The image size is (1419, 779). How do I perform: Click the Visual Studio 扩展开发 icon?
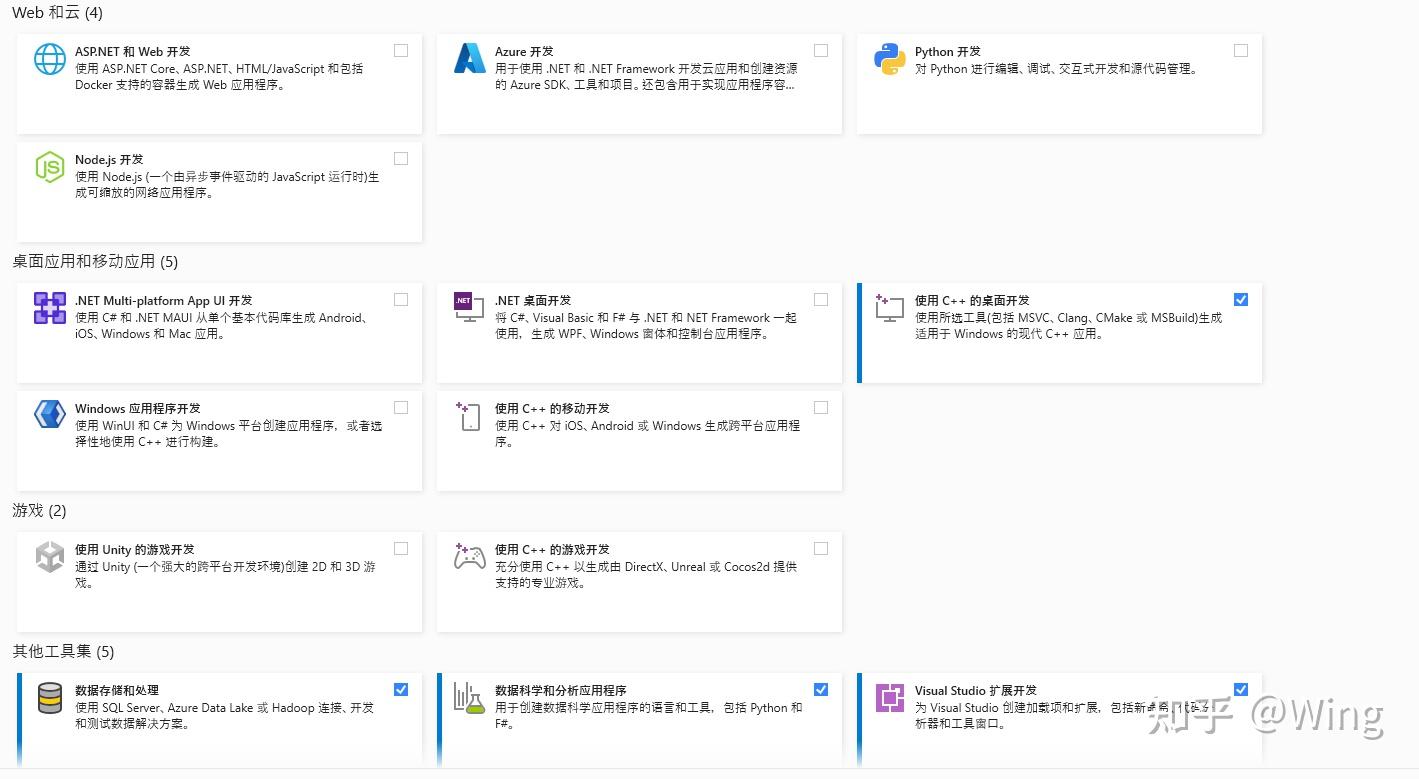point(889,698)
